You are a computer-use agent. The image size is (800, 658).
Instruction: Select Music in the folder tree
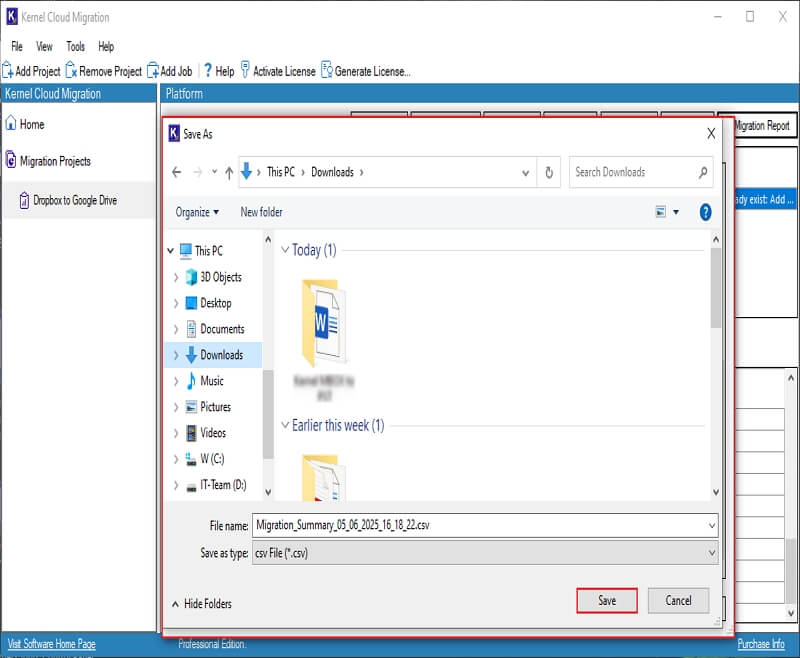(x=212, y=381)
